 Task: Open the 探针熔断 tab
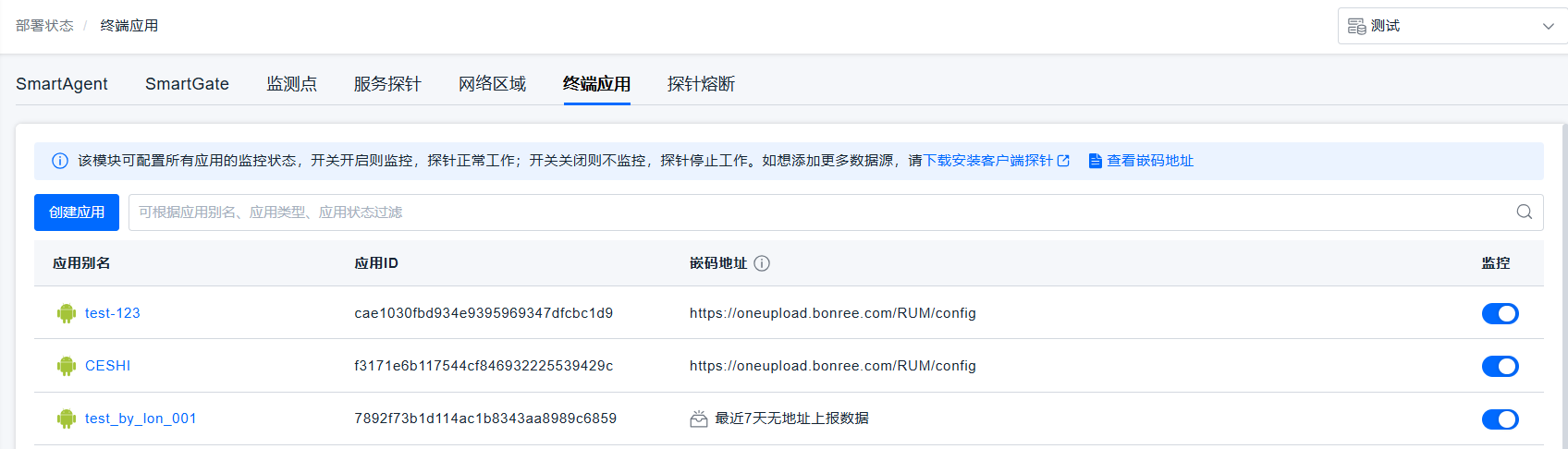701,84
